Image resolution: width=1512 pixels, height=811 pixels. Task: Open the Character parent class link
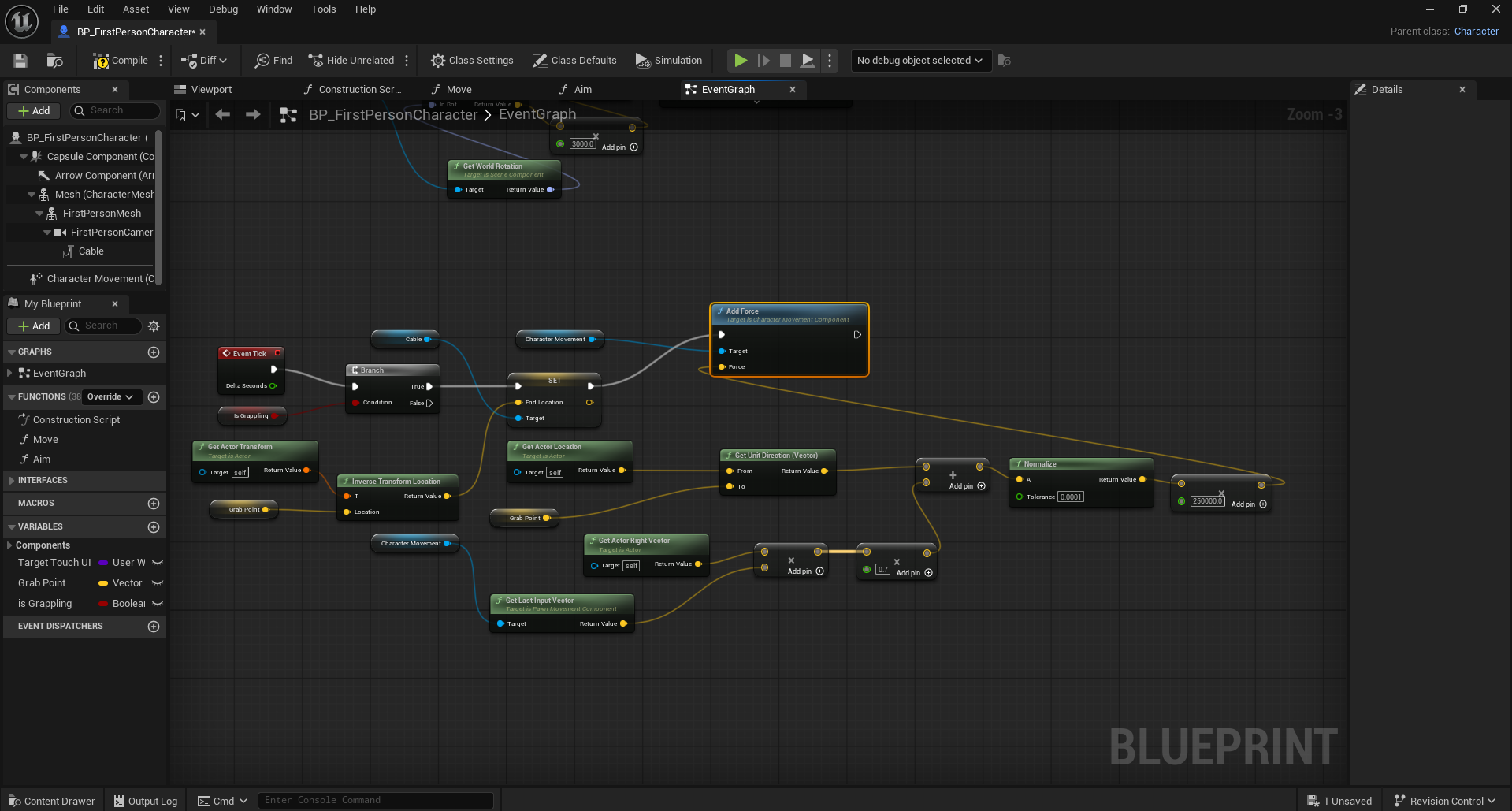coord(1476,32)
